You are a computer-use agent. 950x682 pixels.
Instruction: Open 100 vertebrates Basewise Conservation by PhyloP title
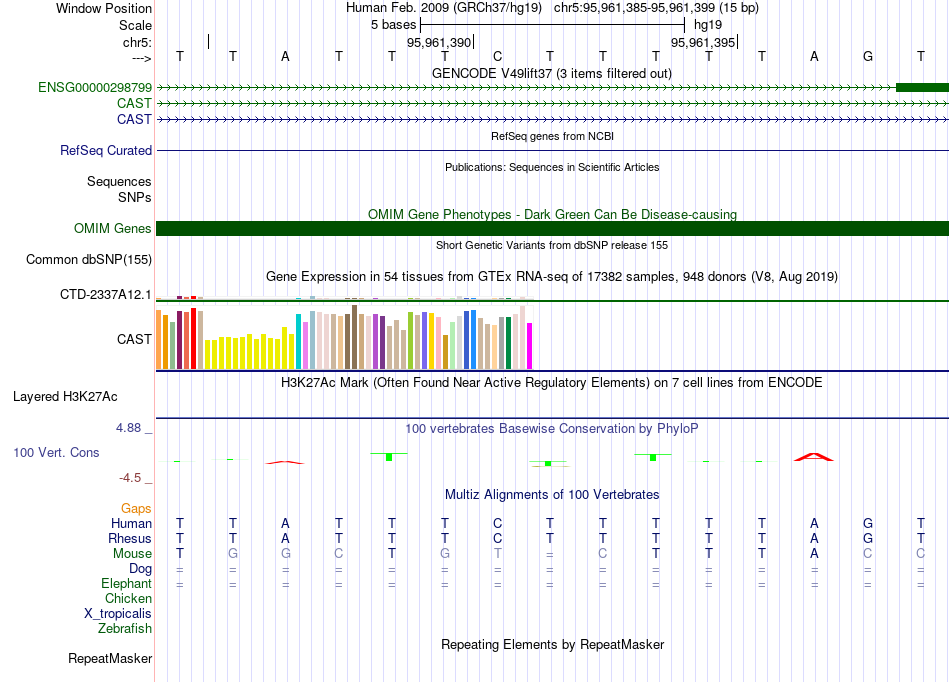[x=552, y=429]
